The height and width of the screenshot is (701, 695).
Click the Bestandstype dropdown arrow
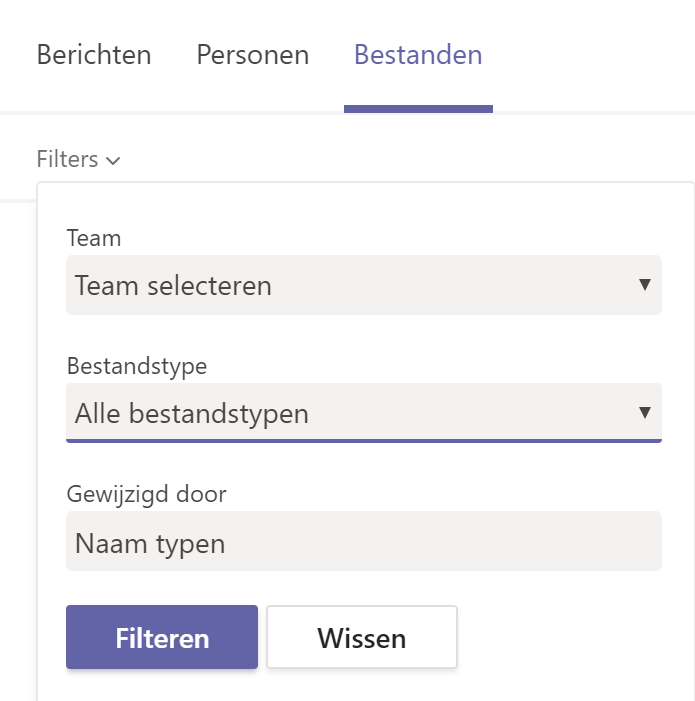[x=644, y=412]
